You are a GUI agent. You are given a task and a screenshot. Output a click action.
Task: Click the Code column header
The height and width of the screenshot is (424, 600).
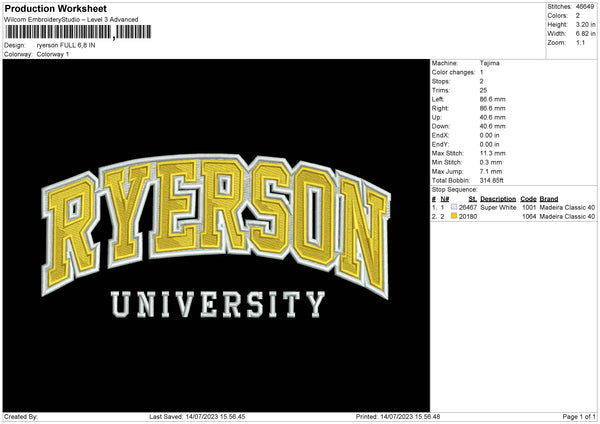(x=528, y=199)
